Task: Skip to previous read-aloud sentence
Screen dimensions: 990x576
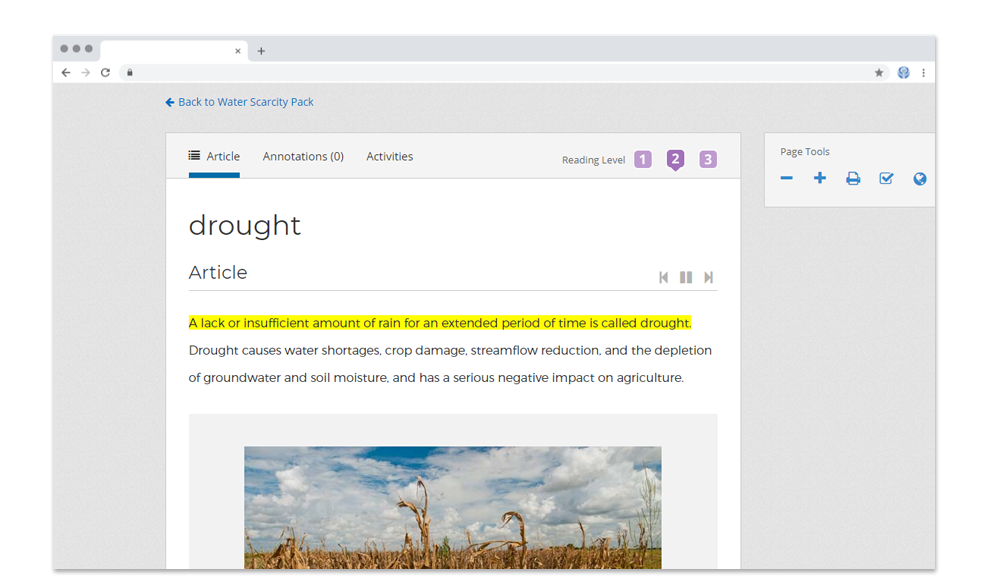Action: [x=663, y=278]
